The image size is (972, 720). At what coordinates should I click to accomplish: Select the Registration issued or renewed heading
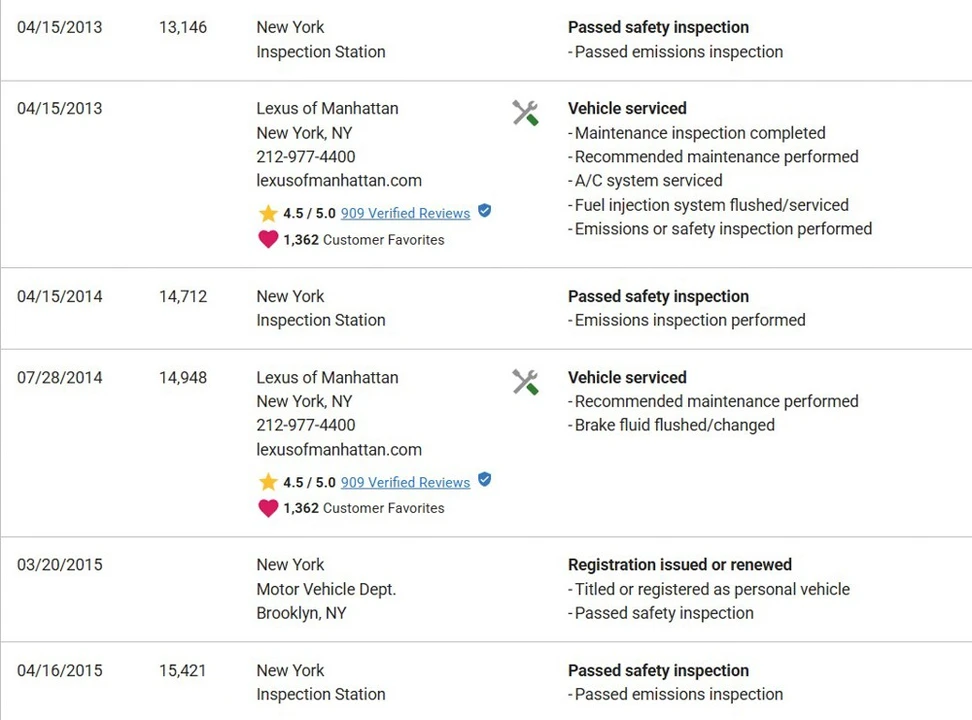pyautogui.click(x=680, y=565)
